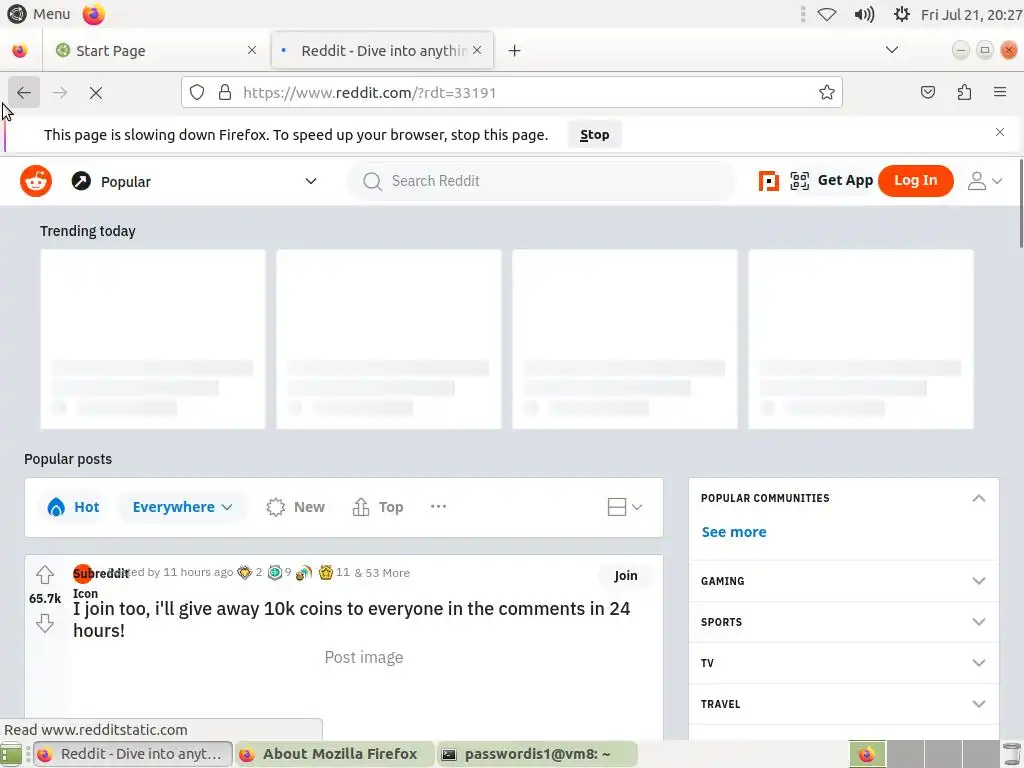This screenshot has height=768, width=1024.
Task: Click the QR code icon
Action: click(x=799, y=181)
